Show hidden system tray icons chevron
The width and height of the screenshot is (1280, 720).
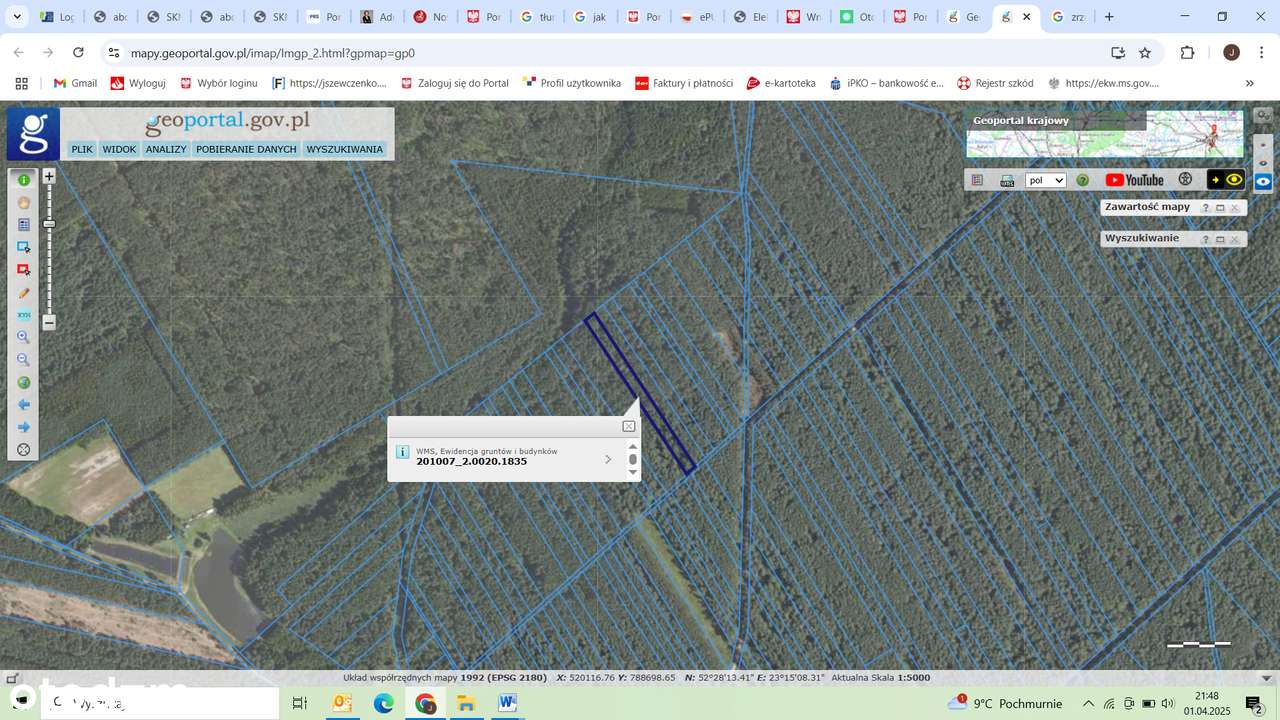point(1088,704)
